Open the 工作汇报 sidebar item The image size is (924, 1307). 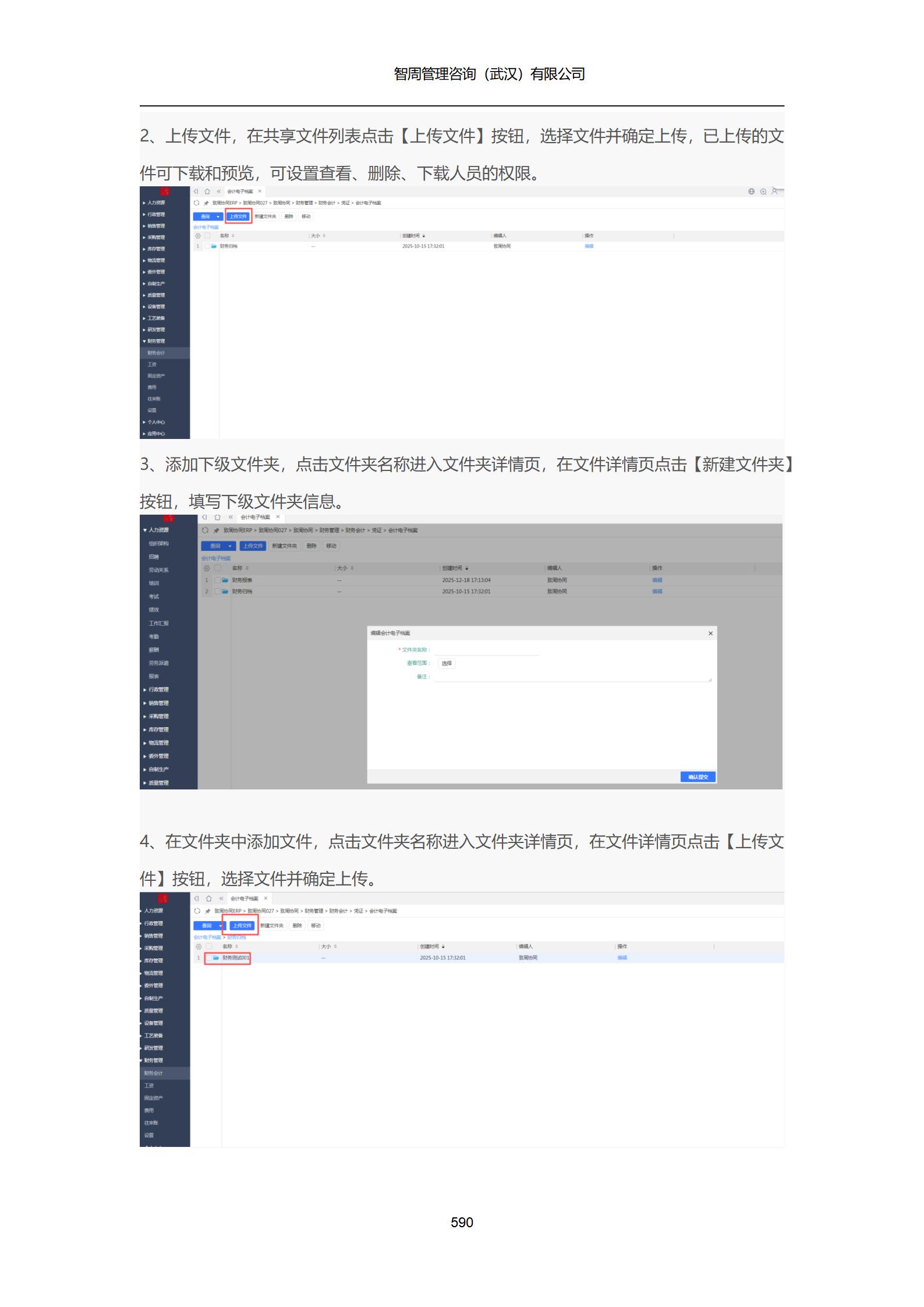click(x=158, y=624)
